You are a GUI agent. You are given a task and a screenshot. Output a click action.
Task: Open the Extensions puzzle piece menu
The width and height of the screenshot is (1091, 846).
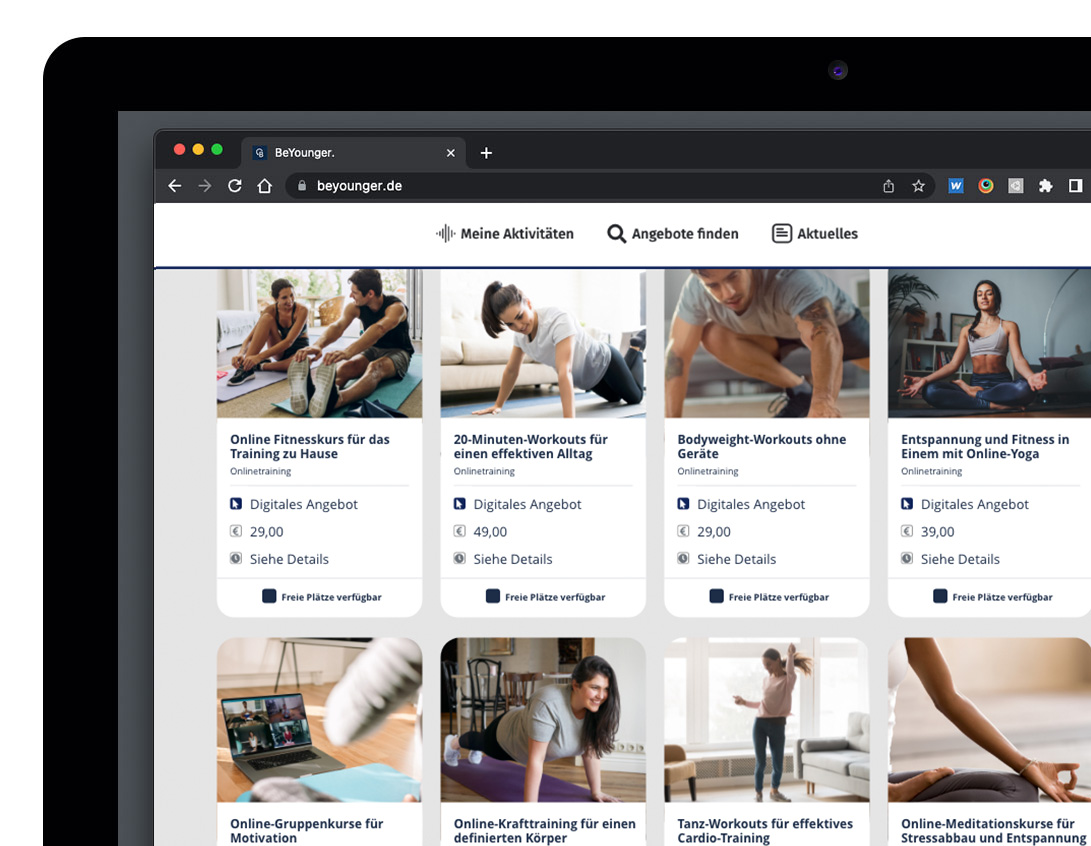pos(1046,186)
